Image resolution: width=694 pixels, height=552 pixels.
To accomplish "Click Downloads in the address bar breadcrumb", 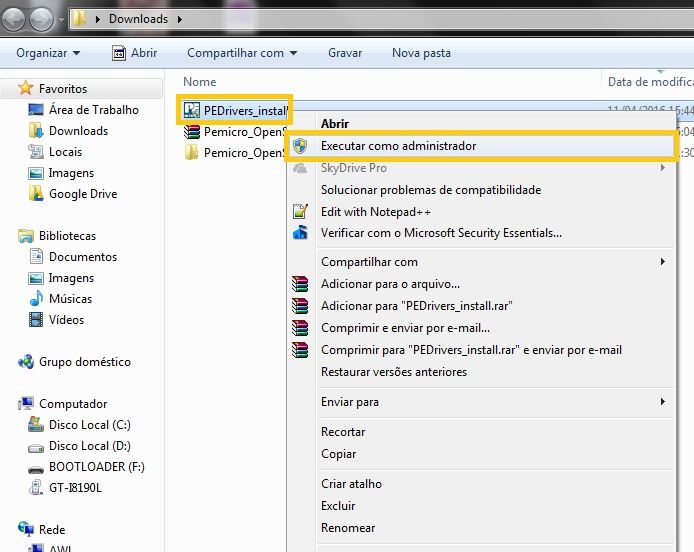I will [138, 19].
